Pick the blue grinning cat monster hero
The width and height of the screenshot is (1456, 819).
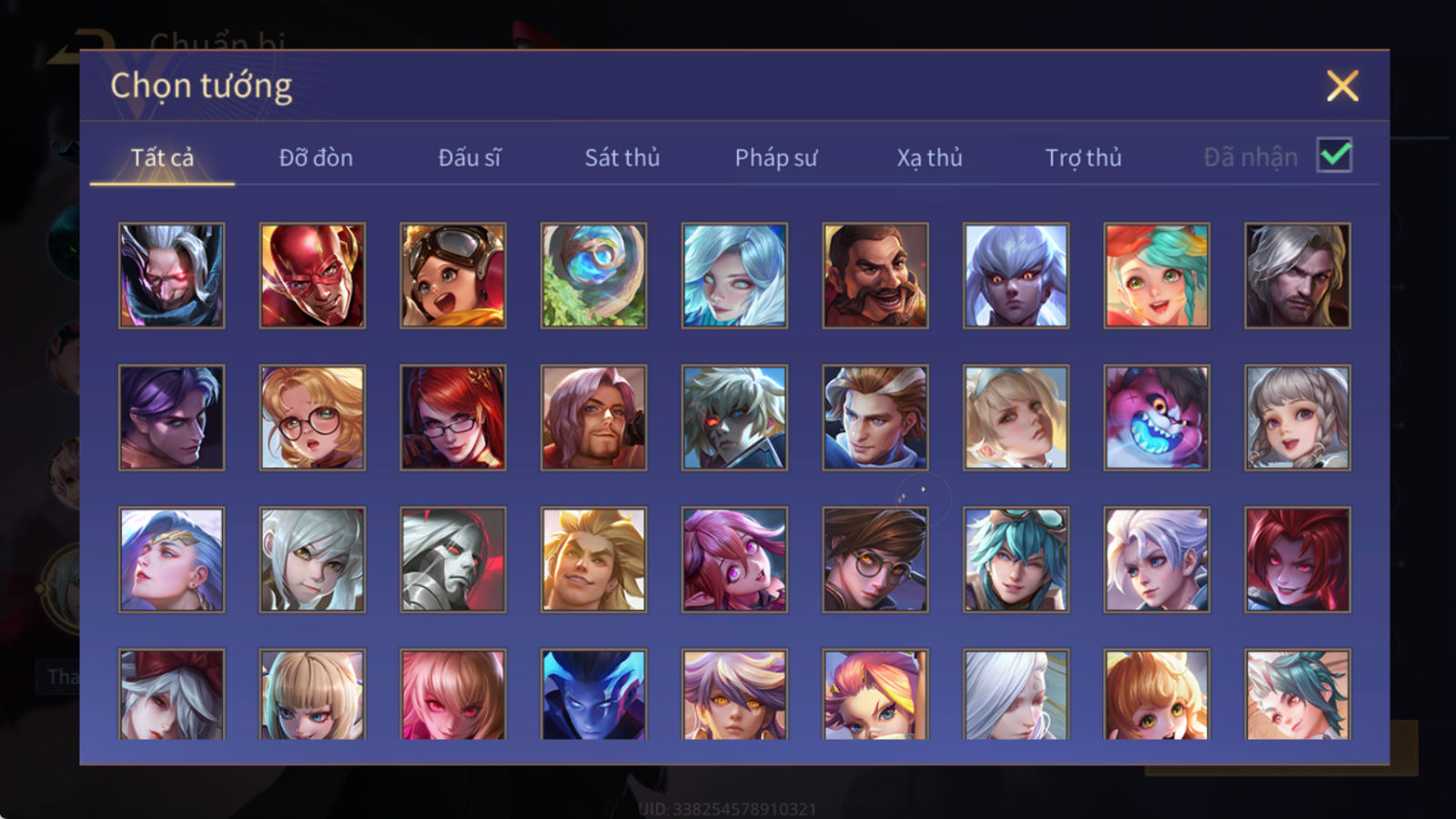coord(1157,418)
